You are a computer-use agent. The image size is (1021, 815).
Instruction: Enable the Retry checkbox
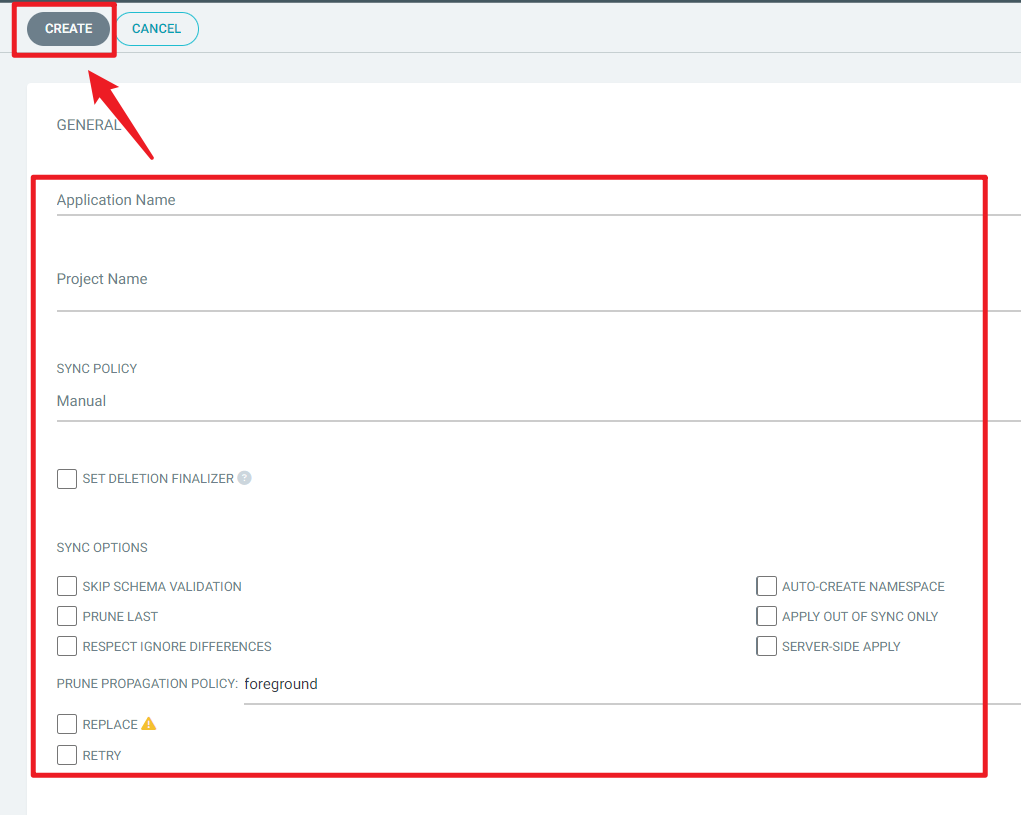[66, 754]
